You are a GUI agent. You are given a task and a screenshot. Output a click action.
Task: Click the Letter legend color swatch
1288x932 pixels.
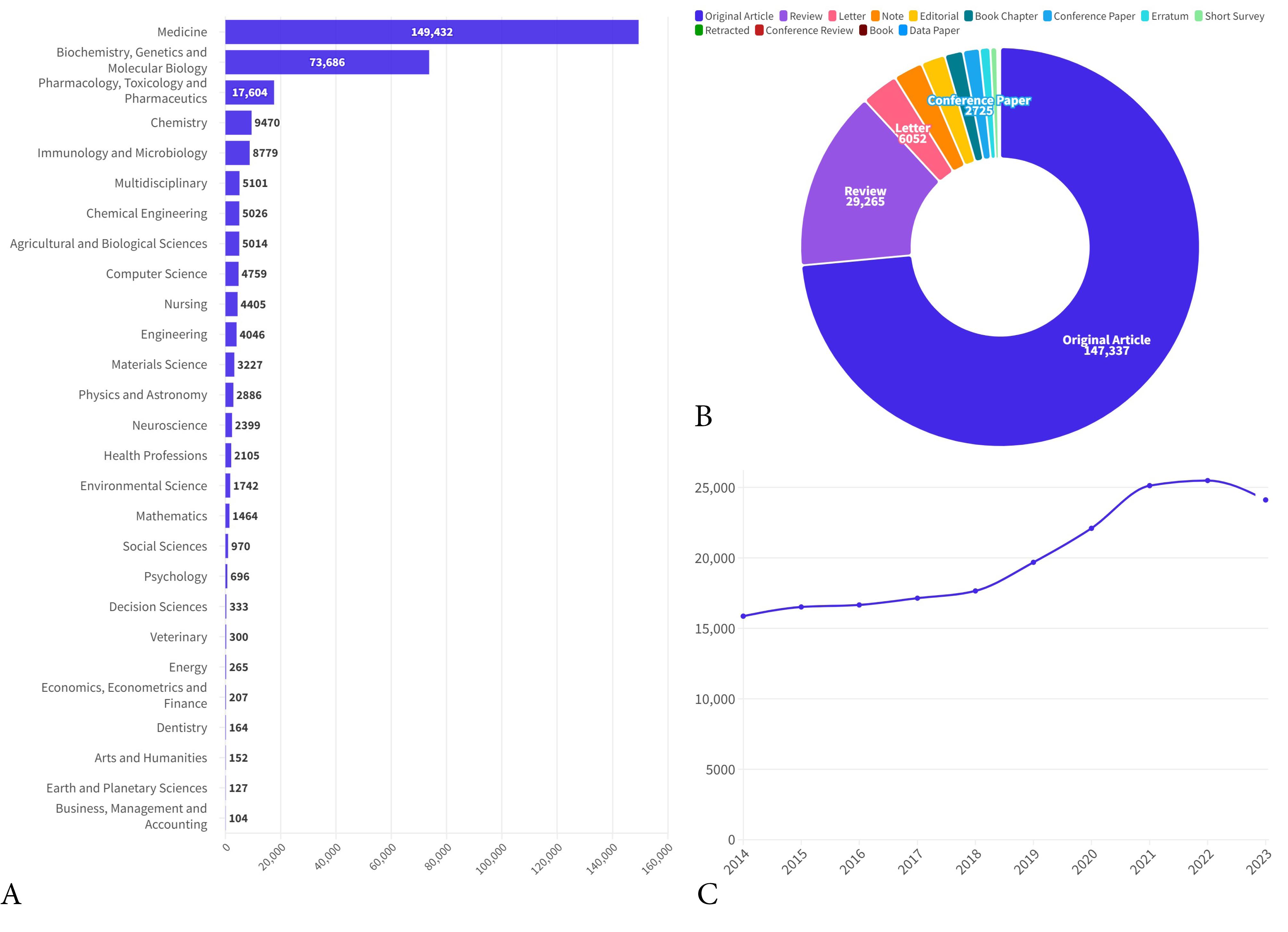[833, 16]
